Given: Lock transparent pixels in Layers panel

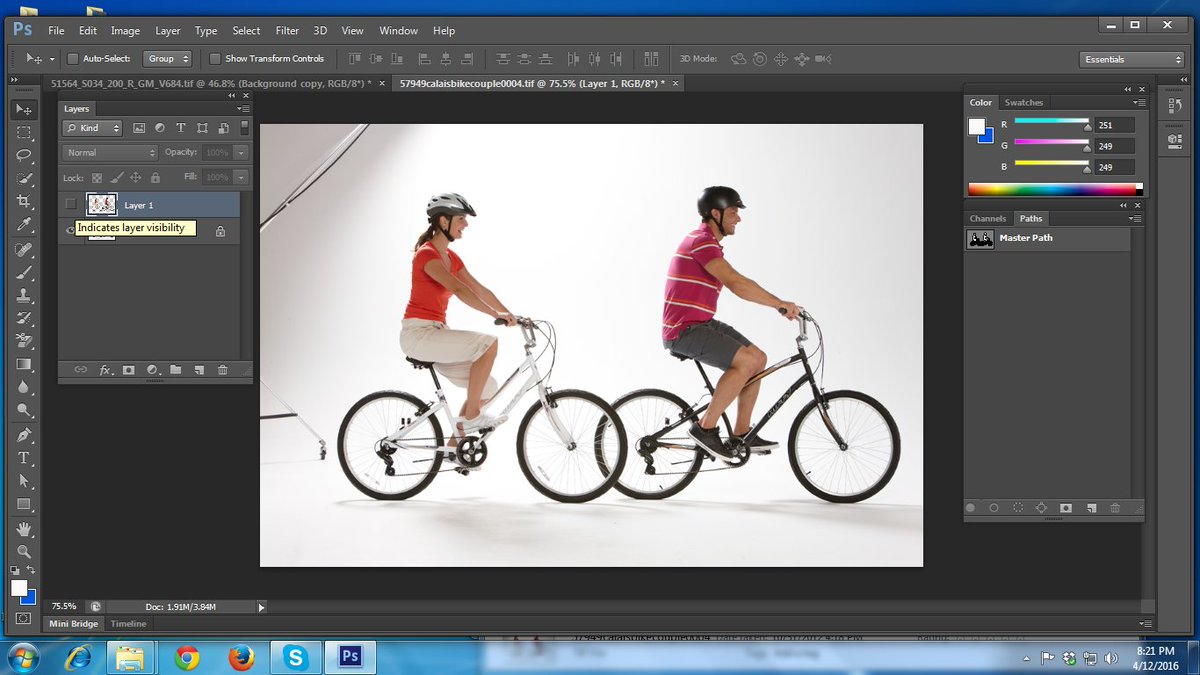Looking at the screenshot, I should click(x=97, y=177).
